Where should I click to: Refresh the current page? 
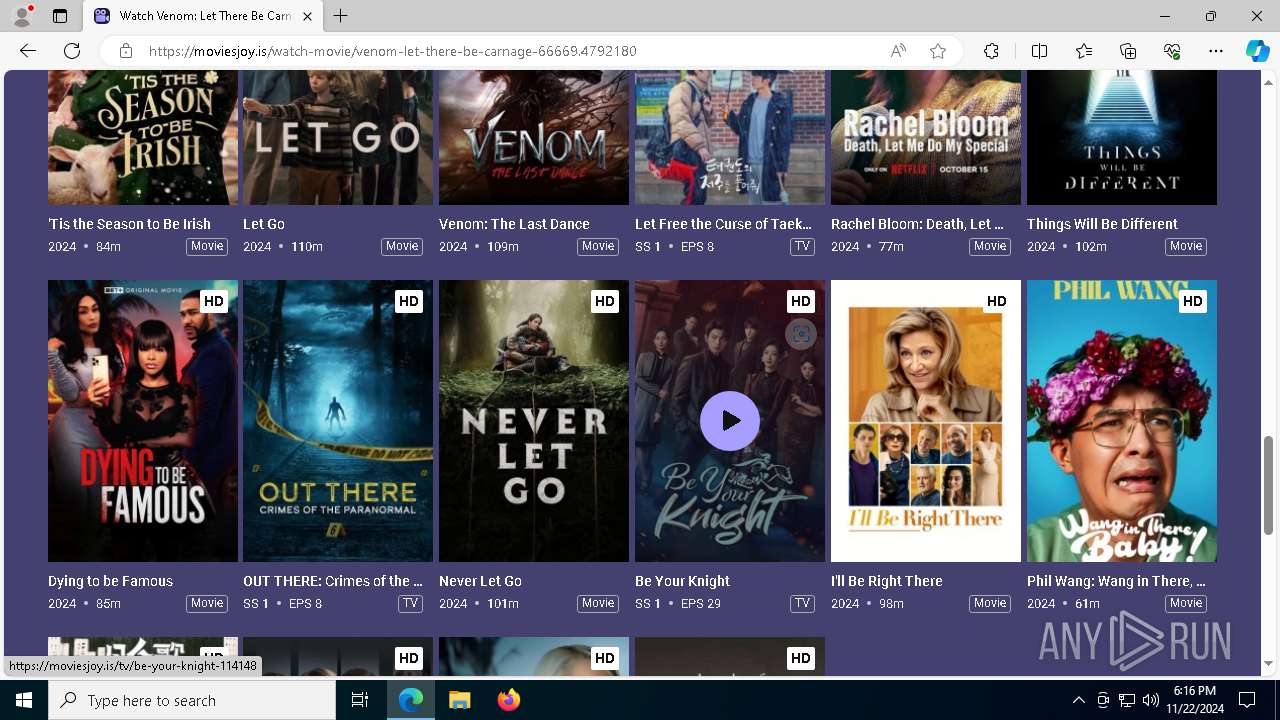(x=72, y=51)
